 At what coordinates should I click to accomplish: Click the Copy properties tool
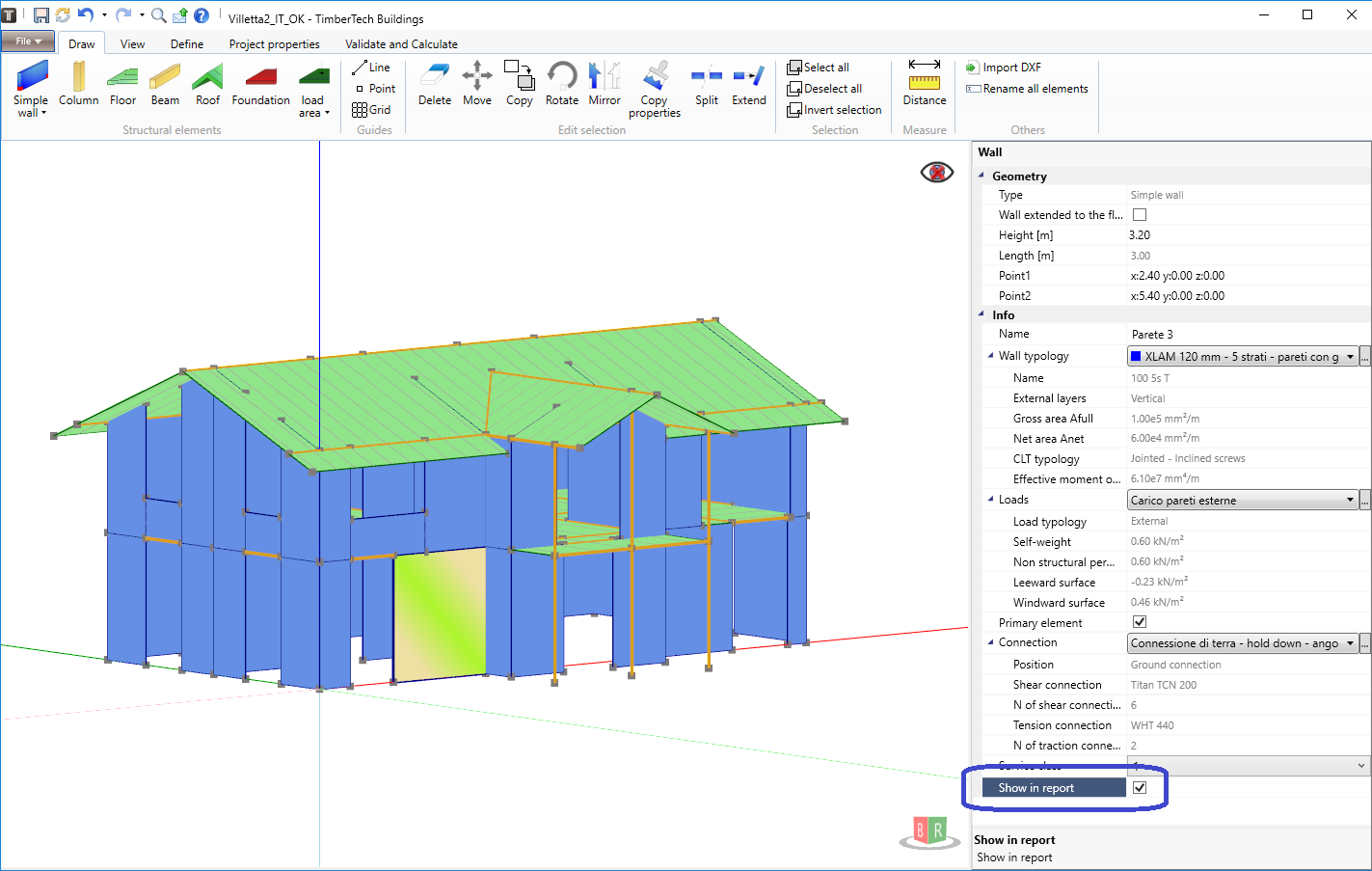(655, 90)
